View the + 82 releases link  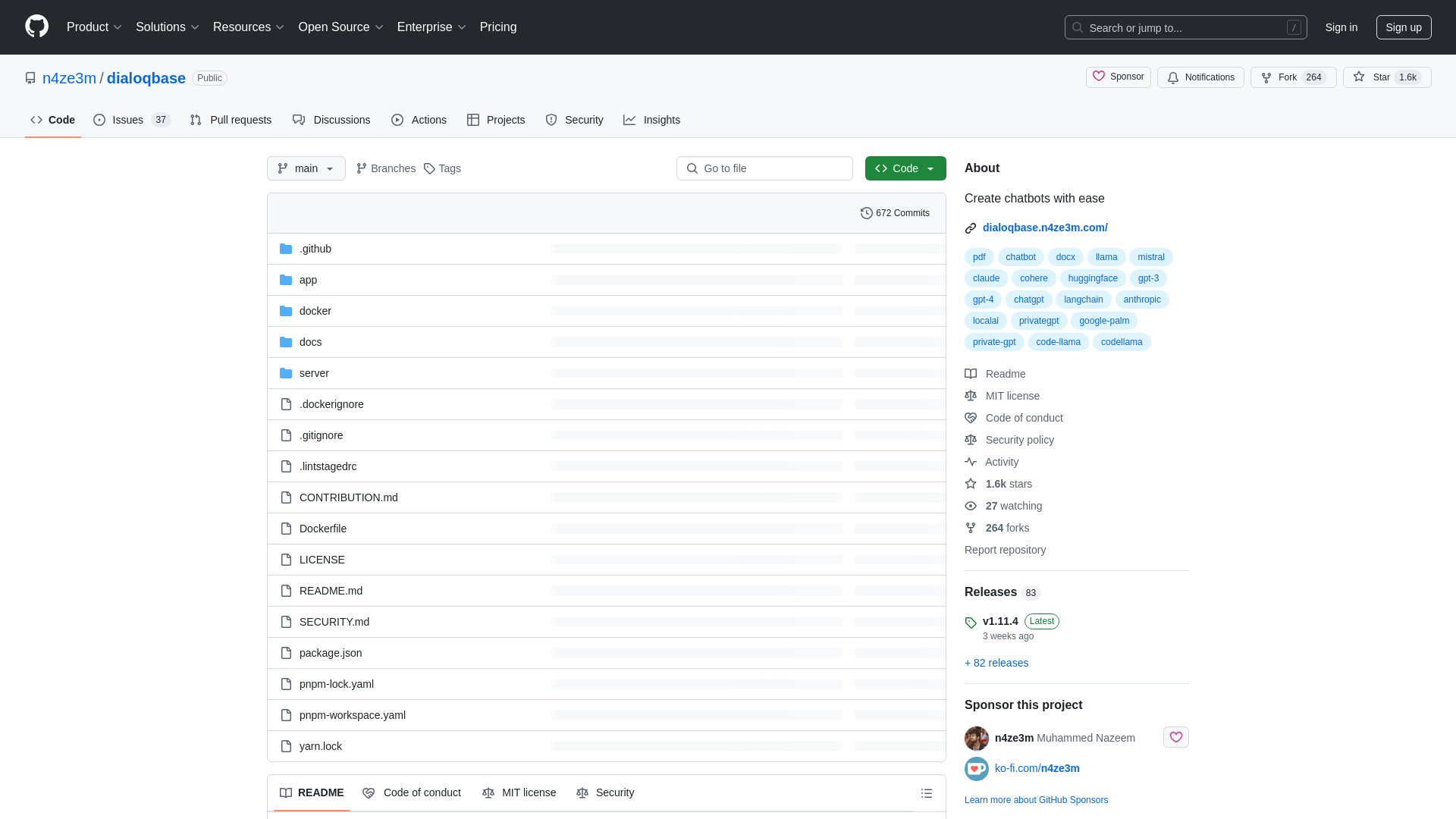point(996,663)
